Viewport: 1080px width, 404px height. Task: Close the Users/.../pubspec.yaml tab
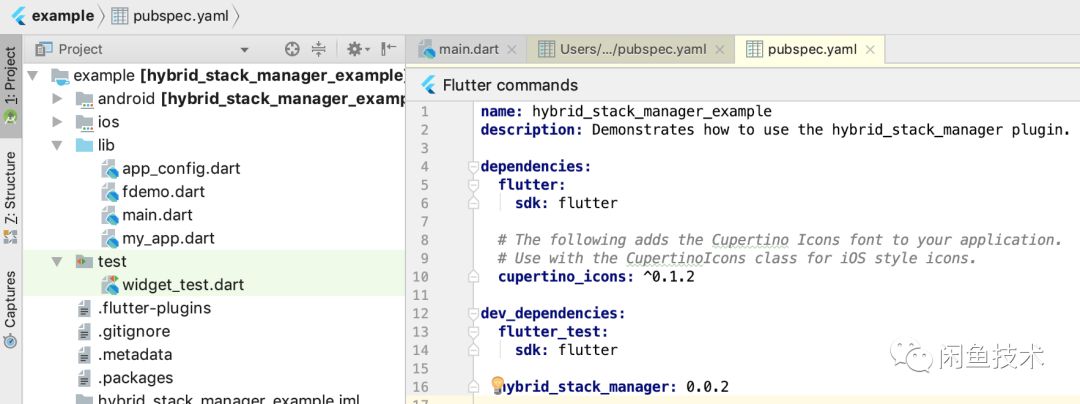(x=720, y=50)
